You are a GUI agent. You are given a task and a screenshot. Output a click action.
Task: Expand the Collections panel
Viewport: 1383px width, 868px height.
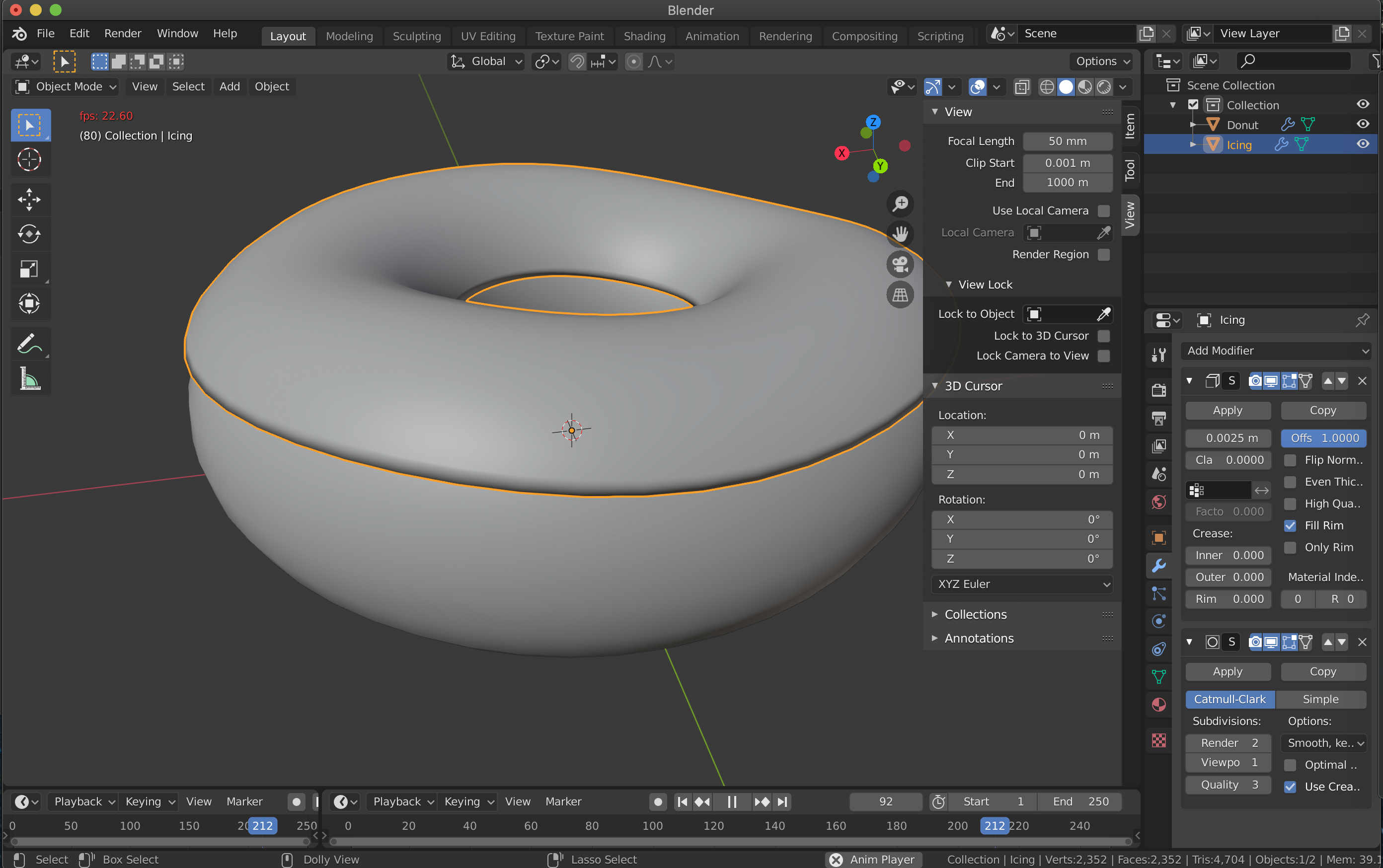click(975, 614)
